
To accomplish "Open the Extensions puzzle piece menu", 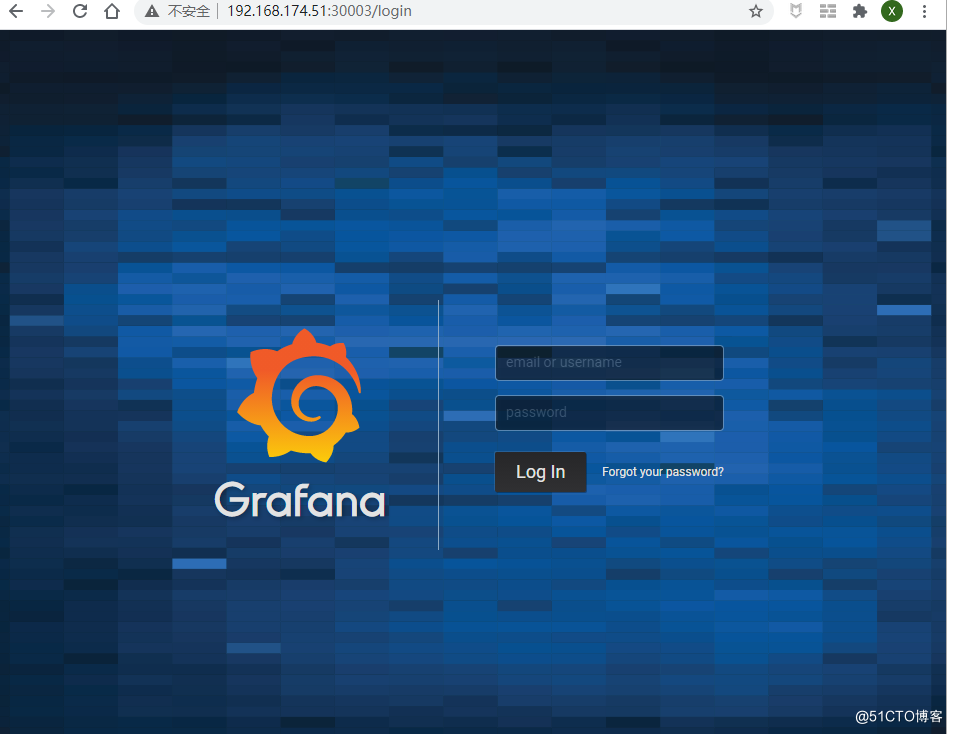I will (859, 11).
